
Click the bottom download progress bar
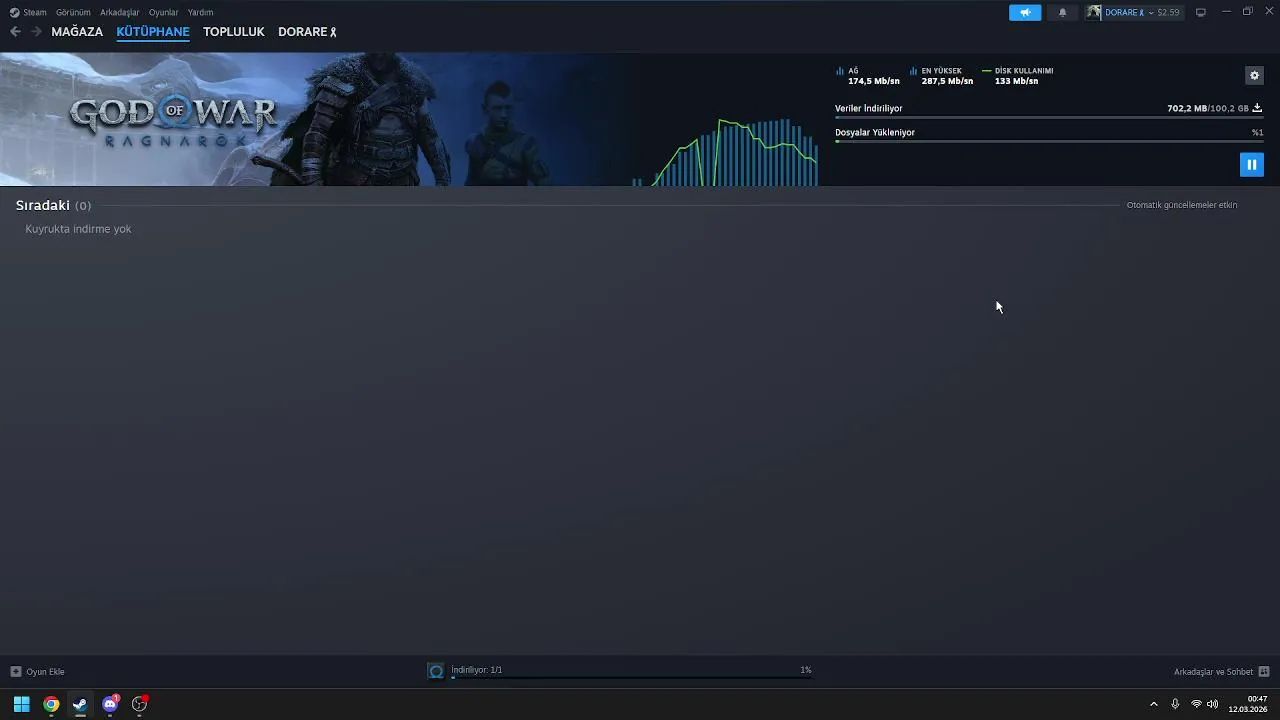point(631,678)
